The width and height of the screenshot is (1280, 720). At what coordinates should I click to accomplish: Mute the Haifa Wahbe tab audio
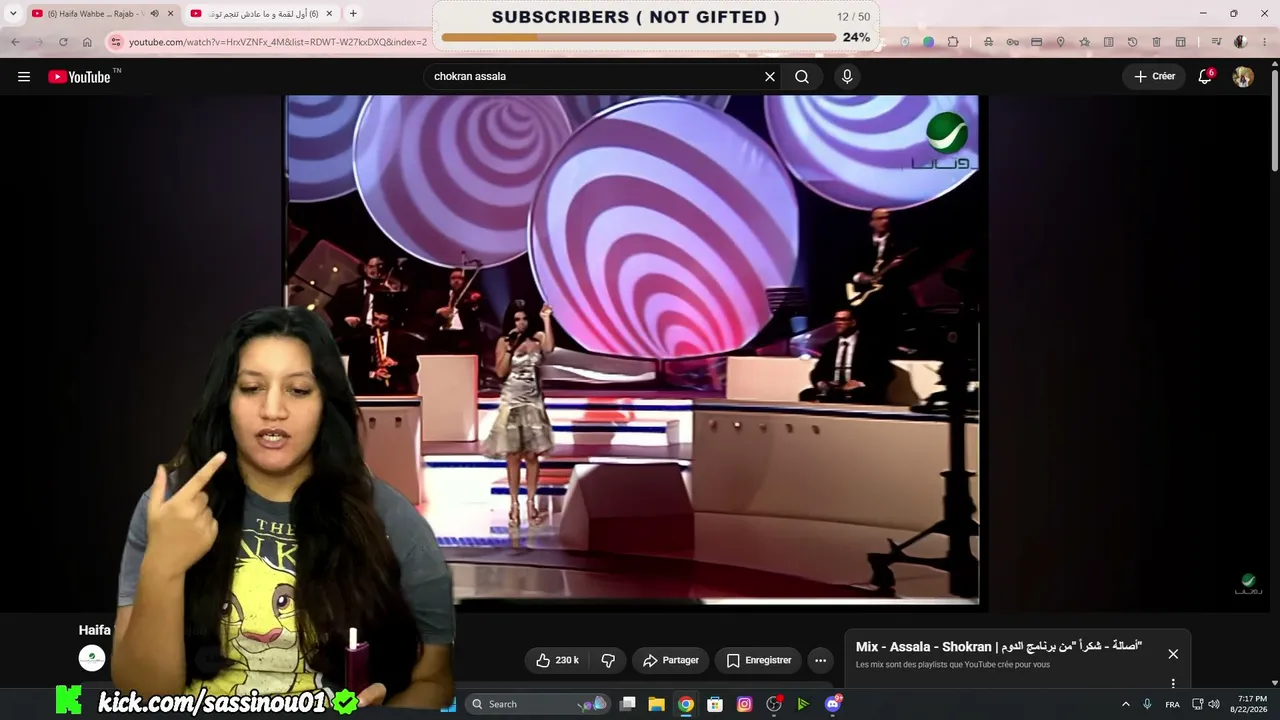coord(154,14)
